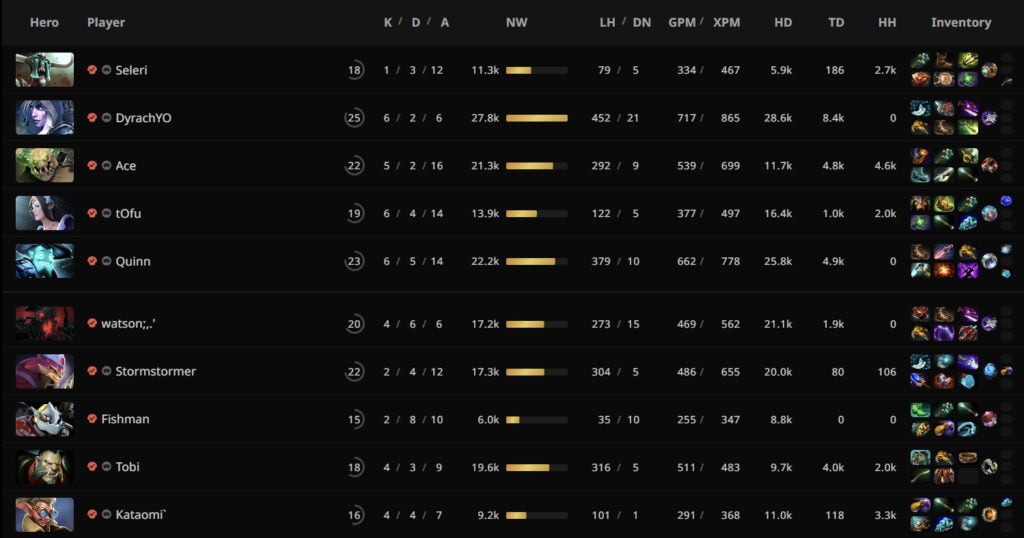The image size is (1024, 538).
Task: Click Kataomi's hero portrait
Action: 44,514
